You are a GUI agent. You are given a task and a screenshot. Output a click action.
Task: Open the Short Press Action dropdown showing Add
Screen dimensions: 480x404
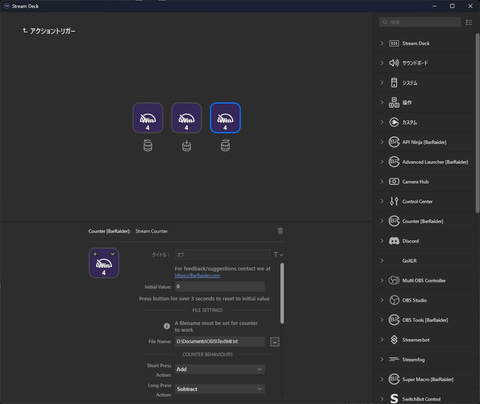pos(220,369)
